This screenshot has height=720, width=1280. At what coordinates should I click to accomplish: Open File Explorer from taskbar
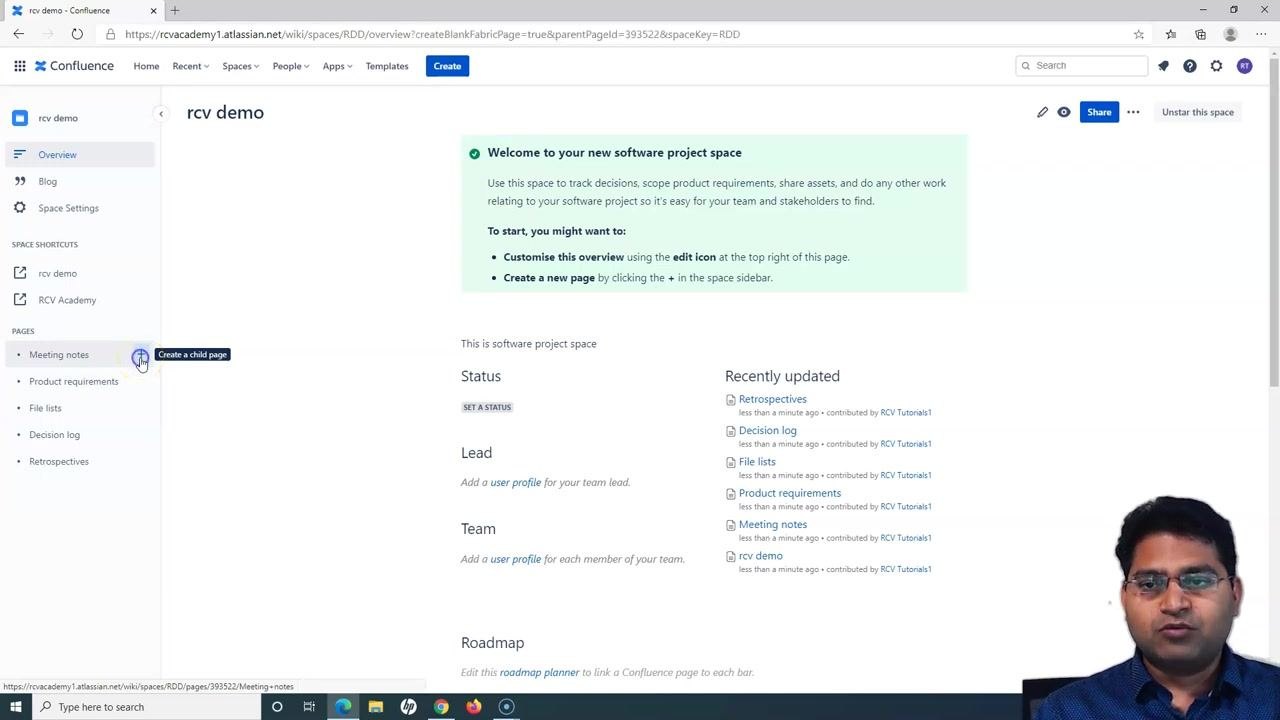click(376, 707)
